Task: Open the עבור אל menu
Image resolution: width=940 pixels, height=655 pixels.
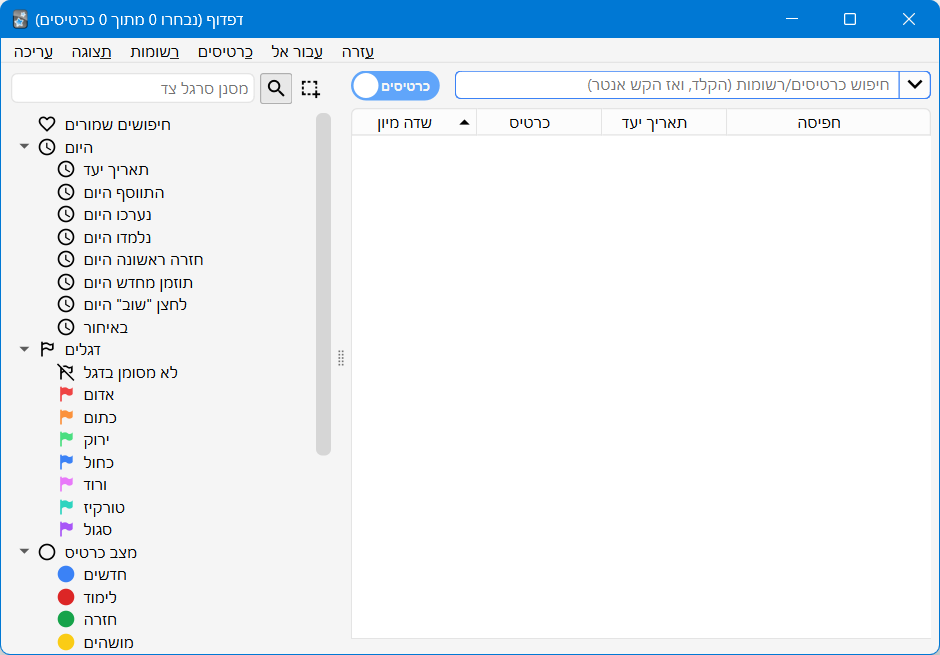Action: (x=297, y=52)
